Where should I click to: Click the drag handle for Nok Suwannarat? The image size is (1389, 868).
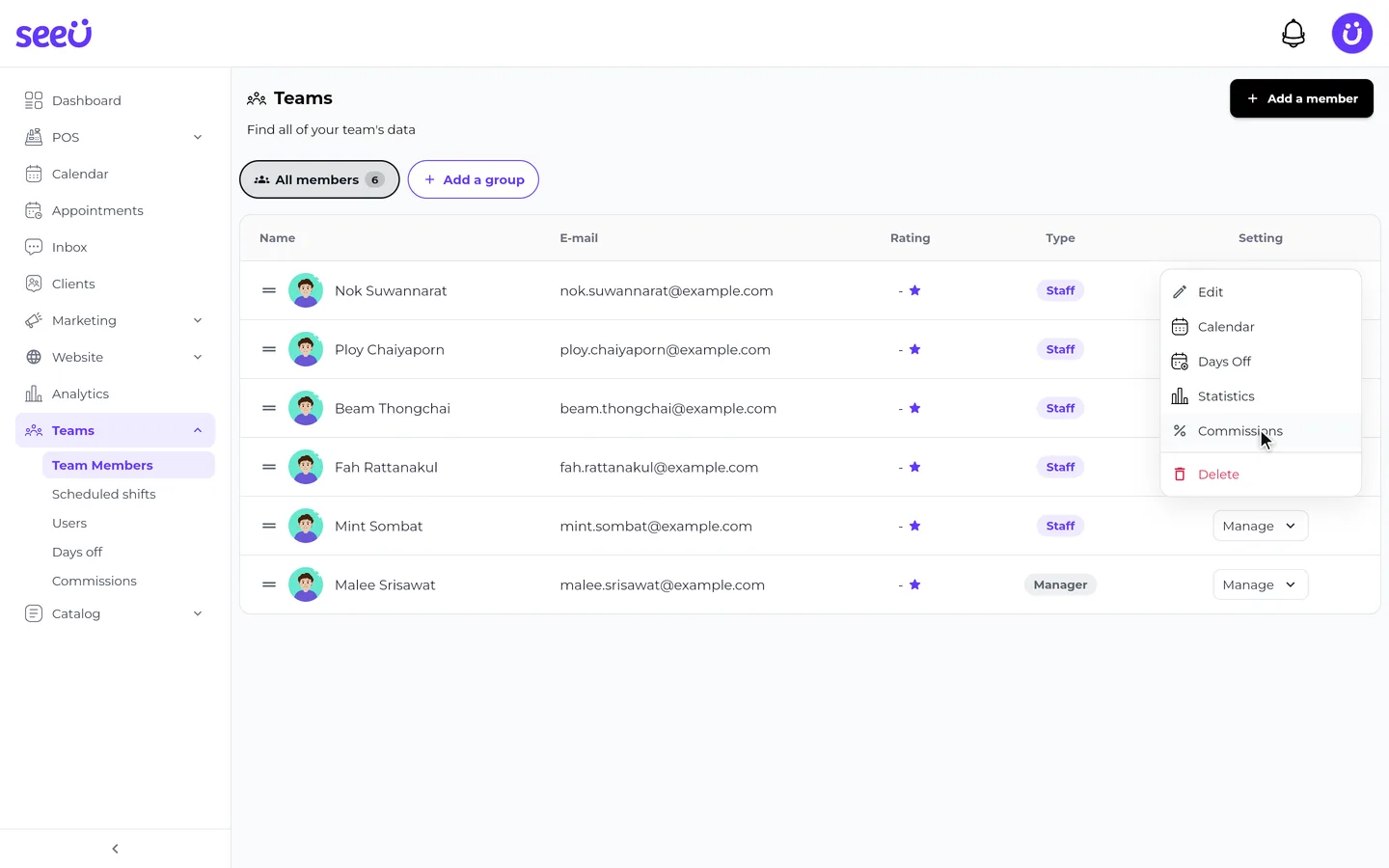(269, 290)
